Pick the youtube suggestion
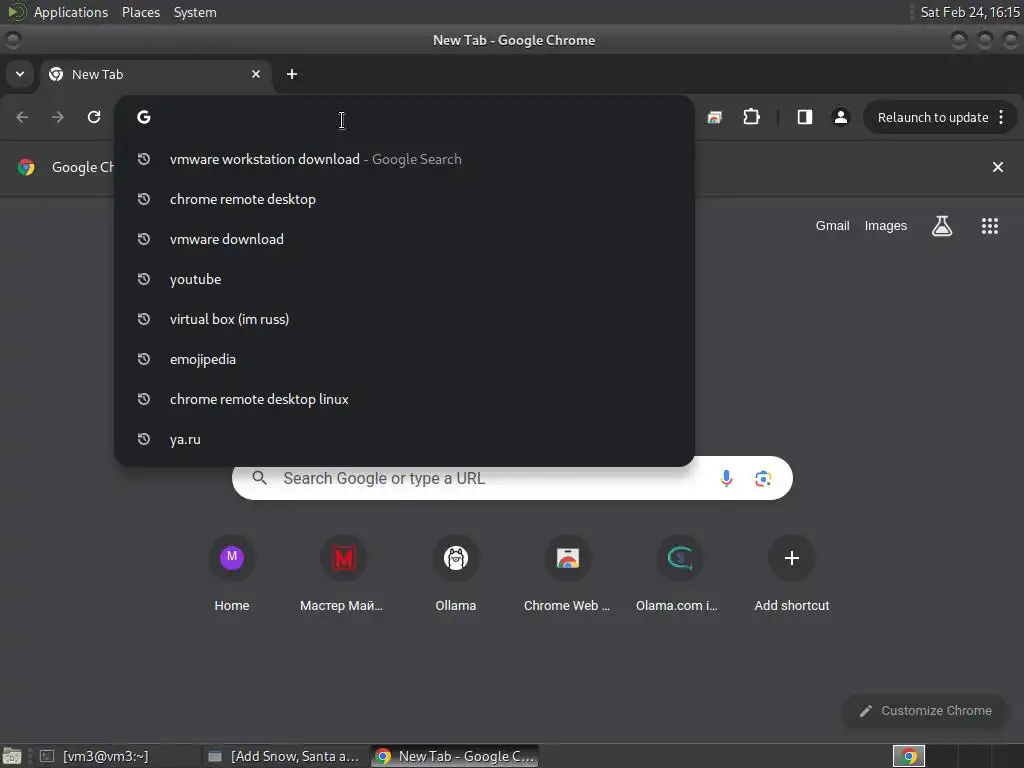 (404, 280)
